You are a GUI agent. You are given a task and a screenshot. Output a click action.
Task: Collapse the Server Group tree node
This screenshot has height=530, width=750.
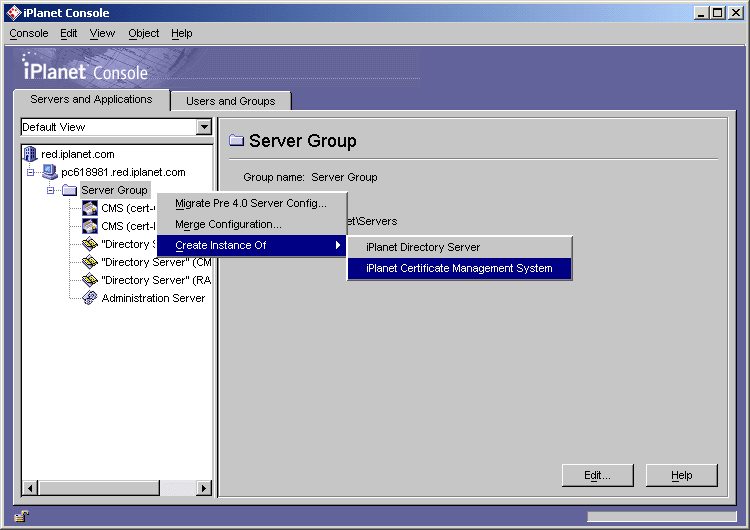pyautogui.click(x=50, y=190)
